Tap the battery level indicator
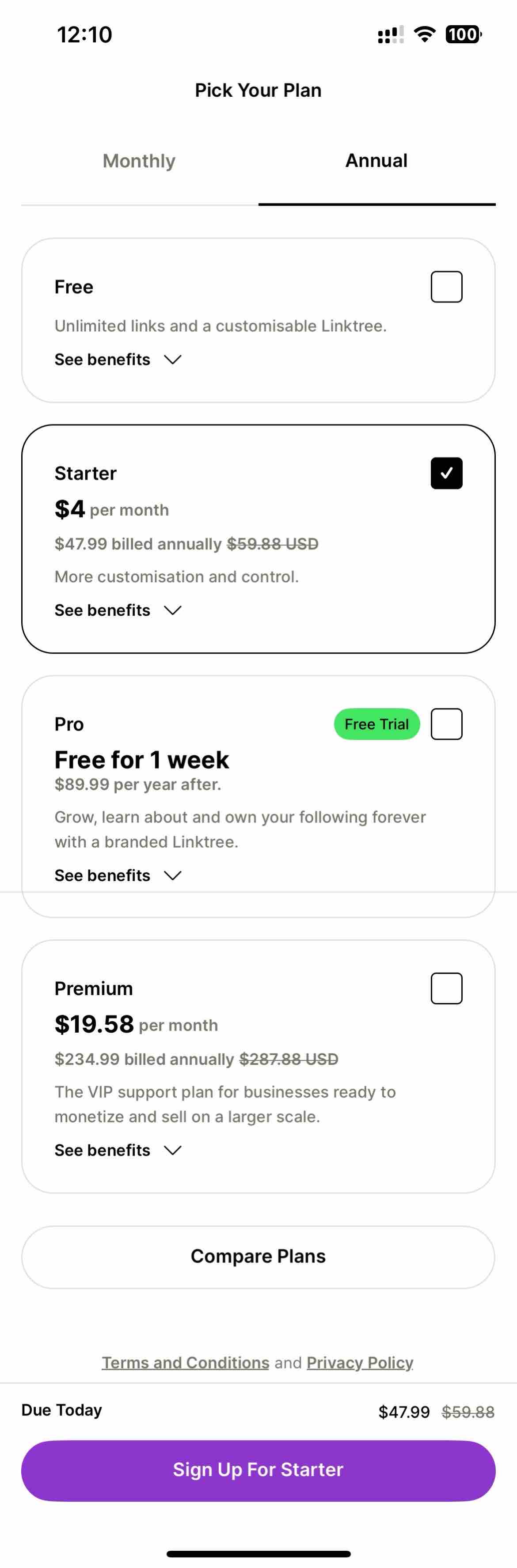The width and height of the screenshot is (517, 1568). (x=464, y=34)
